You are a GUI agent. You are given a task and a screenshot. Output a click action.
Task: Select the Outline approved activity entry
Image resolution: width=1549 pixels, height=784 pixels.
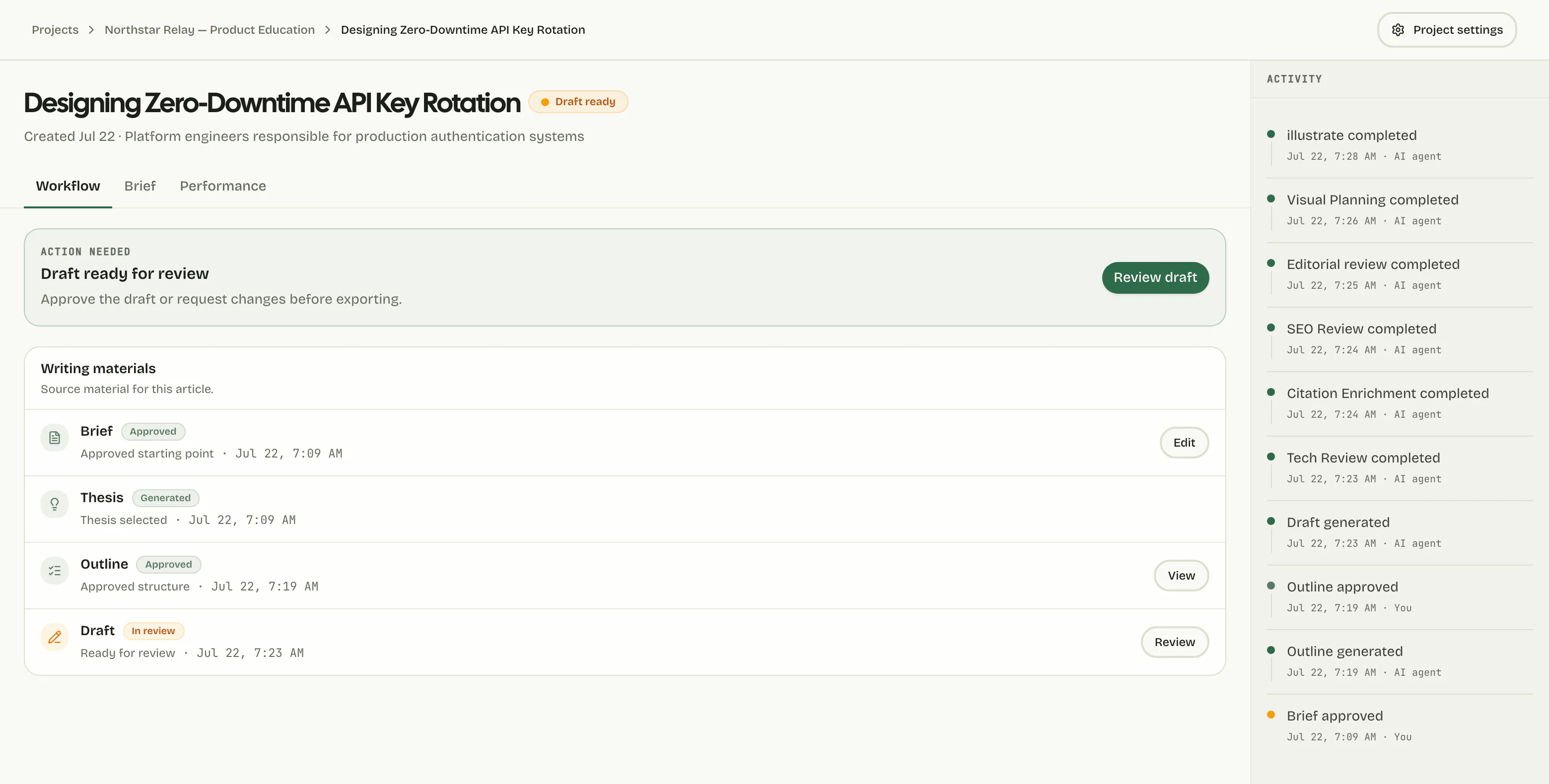click(1400, 596)
